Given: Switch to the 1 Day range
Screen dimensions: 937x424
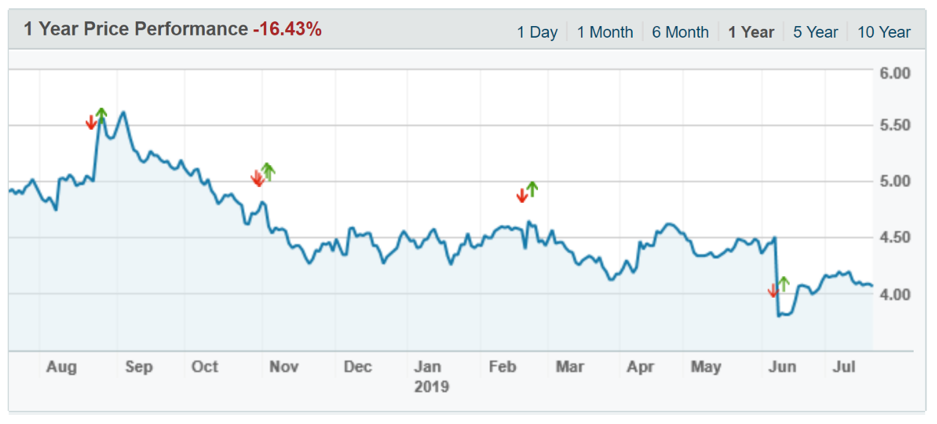Looking at the screenshot, I should (537, 32).
